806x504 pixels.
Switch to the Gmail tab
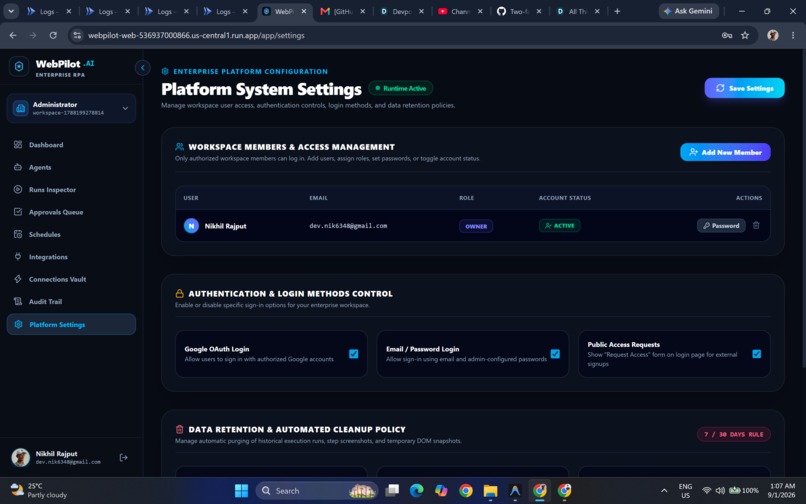341,11
